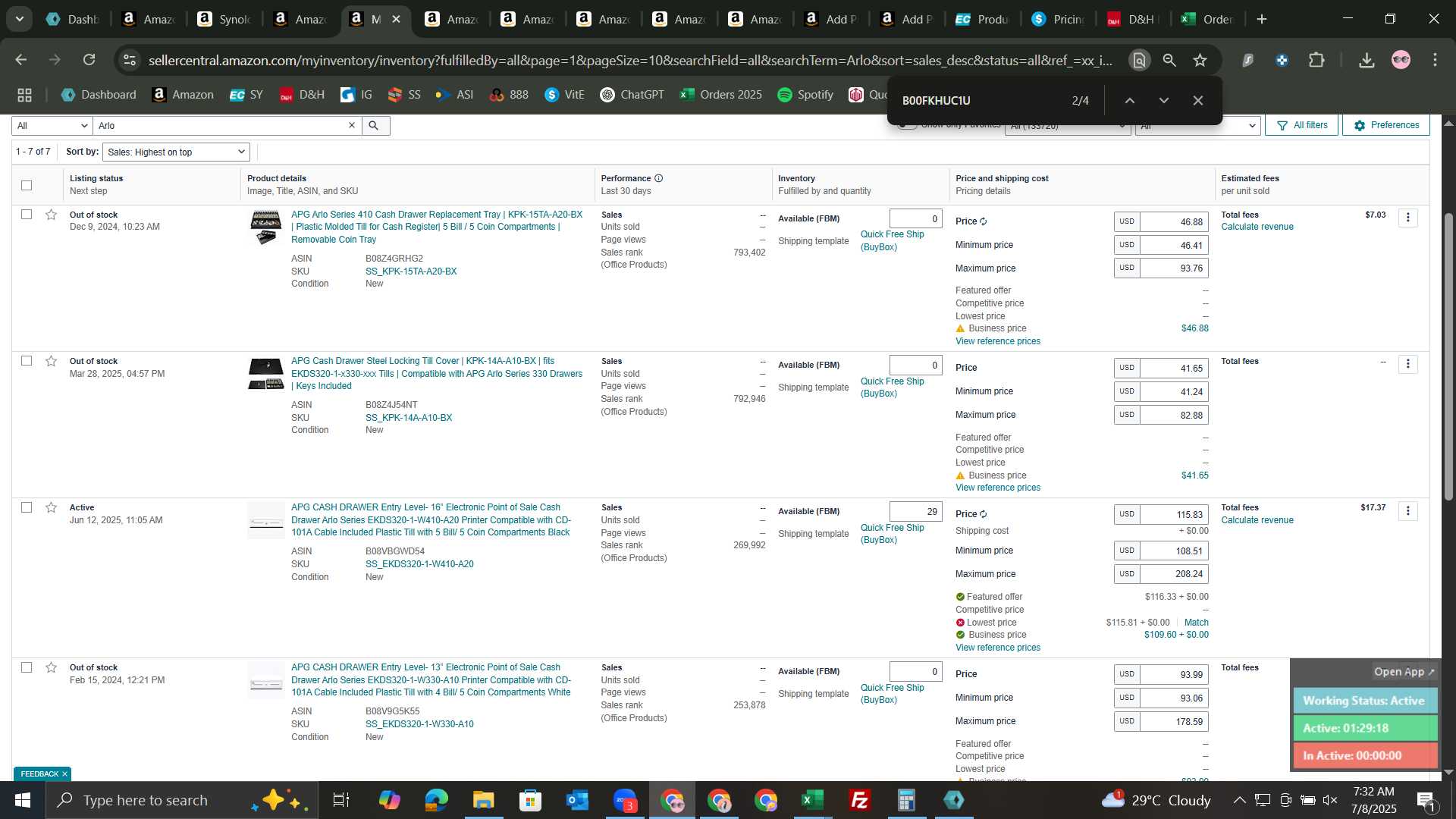Image resolution: width=1456 pixels, height=819 pixels.
Task: Edit available quantity field showing 29
Action: coord(915,512)
